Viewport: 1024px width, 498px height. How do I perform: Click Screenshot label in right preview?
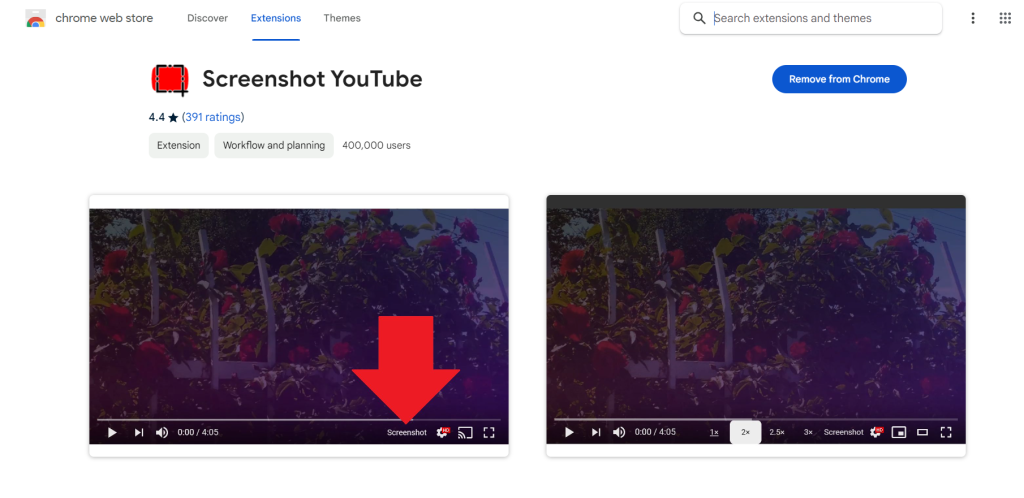tap(843, 432)
